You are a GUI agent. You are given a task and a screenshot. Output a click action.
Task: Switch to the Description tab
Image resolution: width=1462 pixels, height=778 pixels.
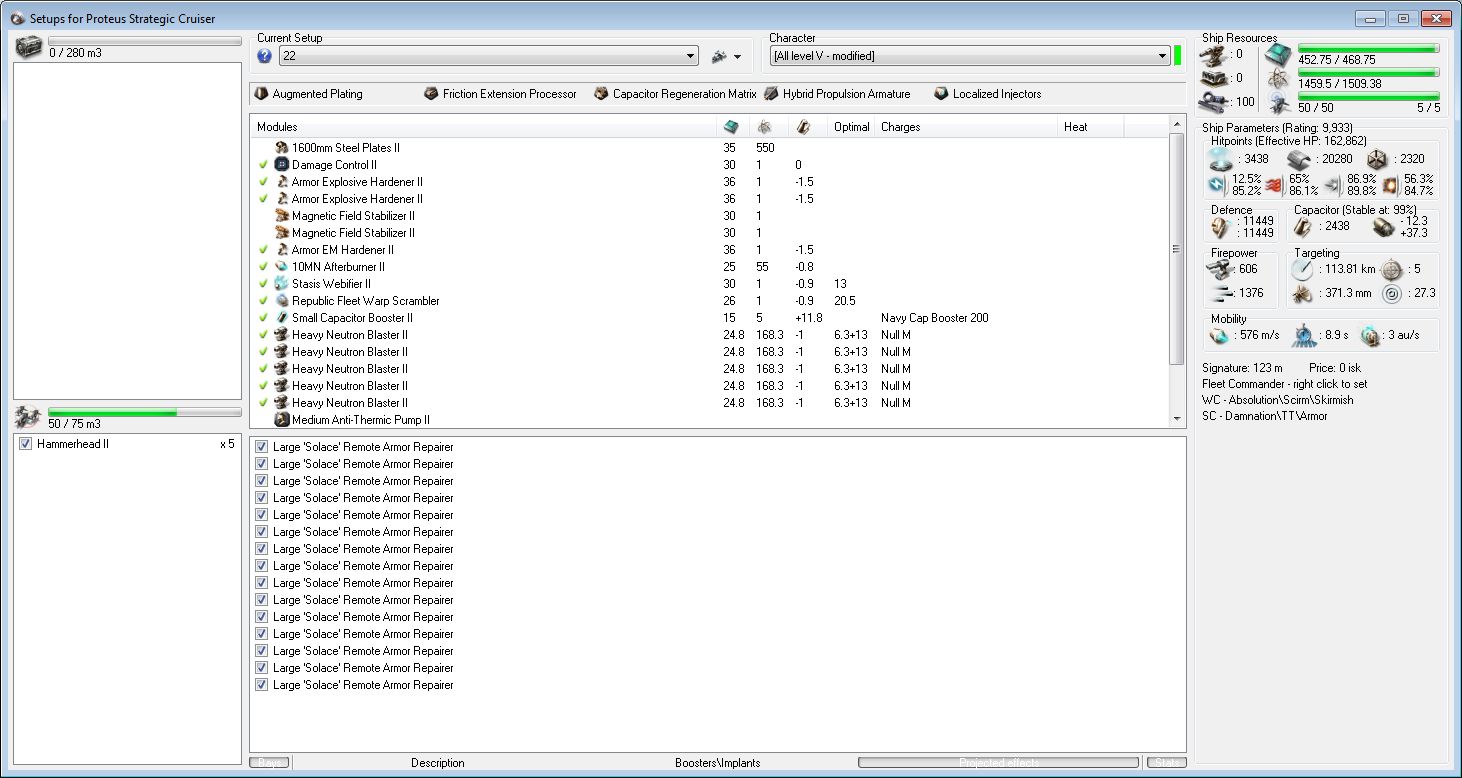(x=438, y=763)
